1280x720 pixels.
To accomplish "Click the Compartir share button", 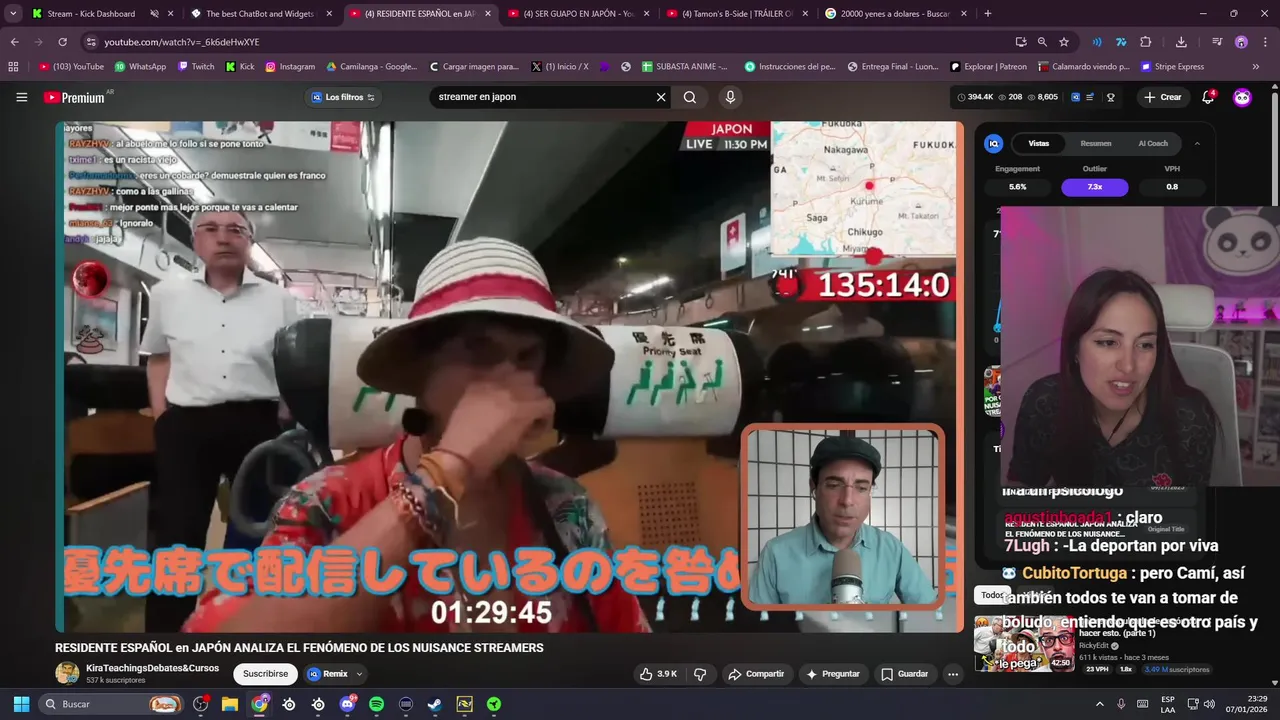I will [756, 674].
